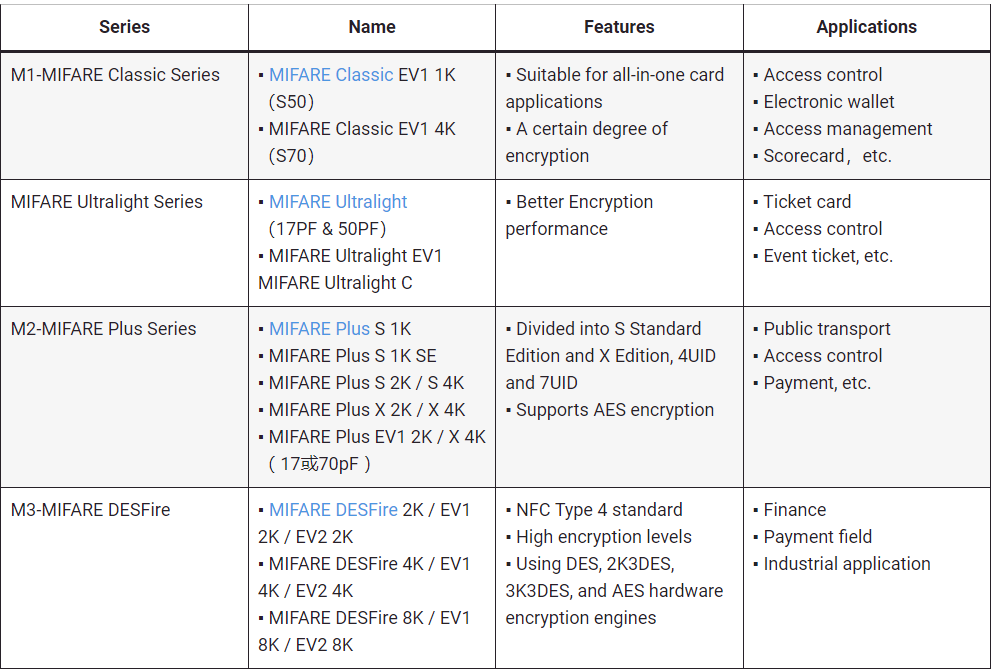
Task: Click the M1-MIFARE Classic Series cell
Action: point(115,75)
